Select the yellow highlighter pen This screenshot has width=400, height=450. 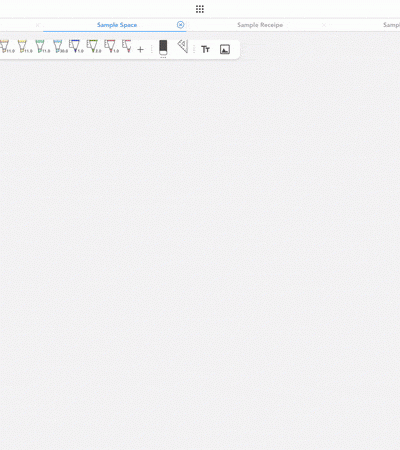coord(24,47)
